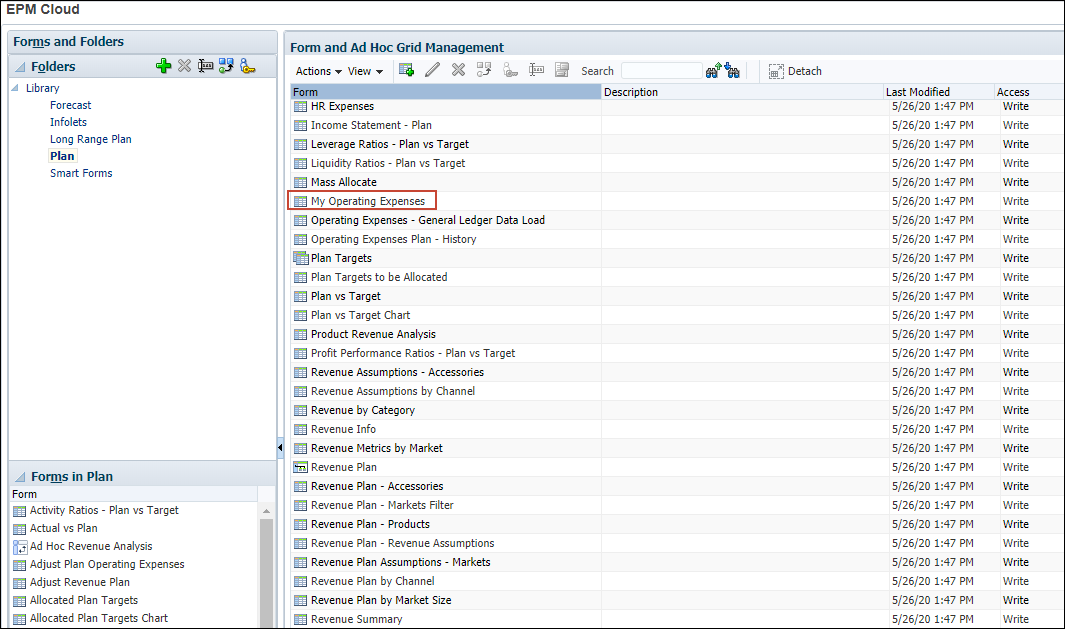Select Adjust Revenue Plan in bottom list
The image size is (1065, 629).
[79, 582]
